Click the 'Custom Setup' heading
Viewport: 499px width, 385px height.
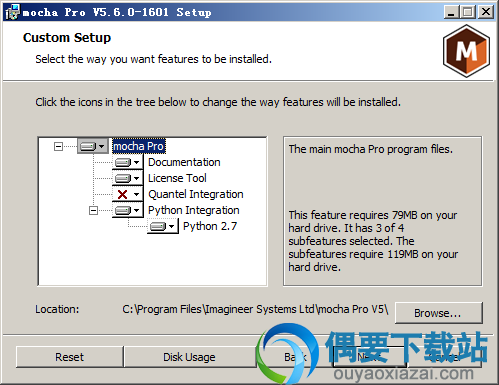tap(67, 38)
